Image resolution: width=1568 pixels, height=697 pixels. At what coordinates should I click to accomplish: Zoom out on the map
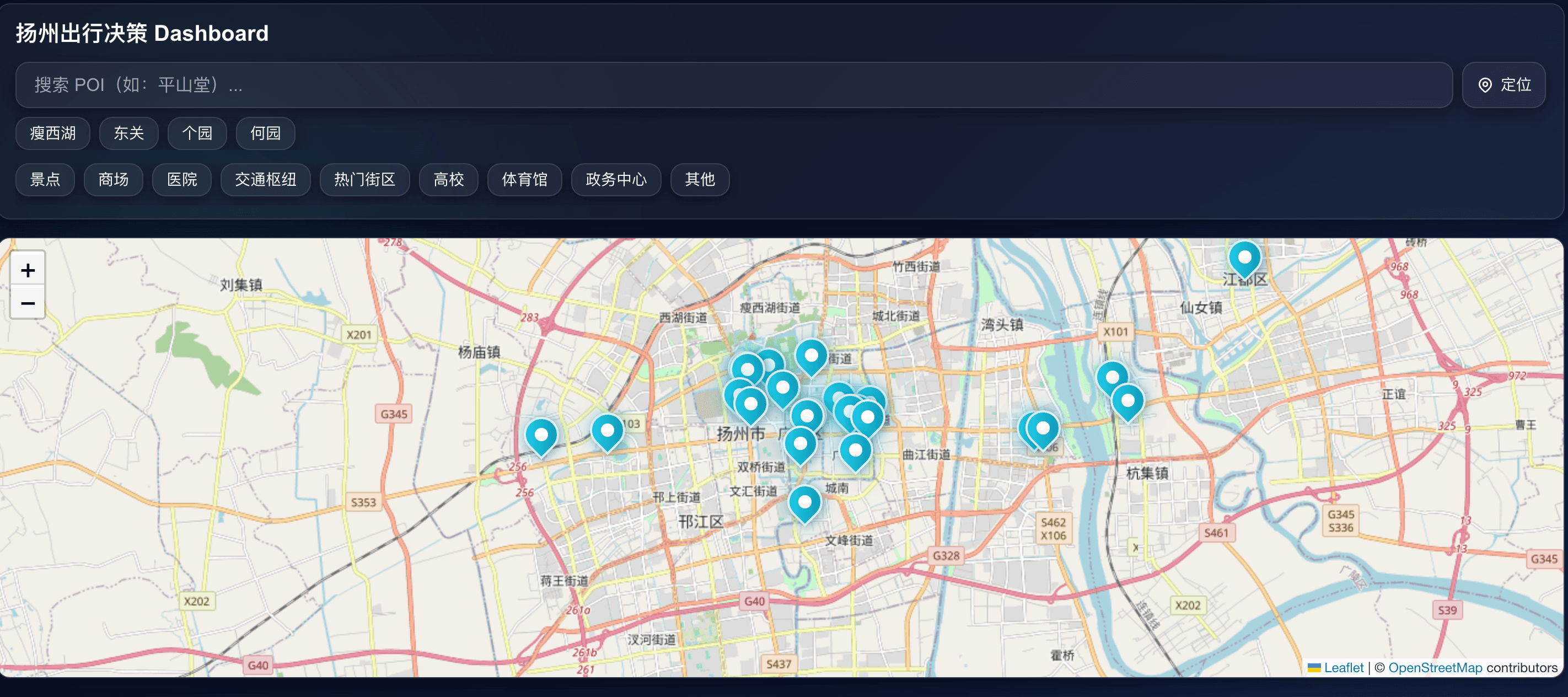tap(28, 303)
